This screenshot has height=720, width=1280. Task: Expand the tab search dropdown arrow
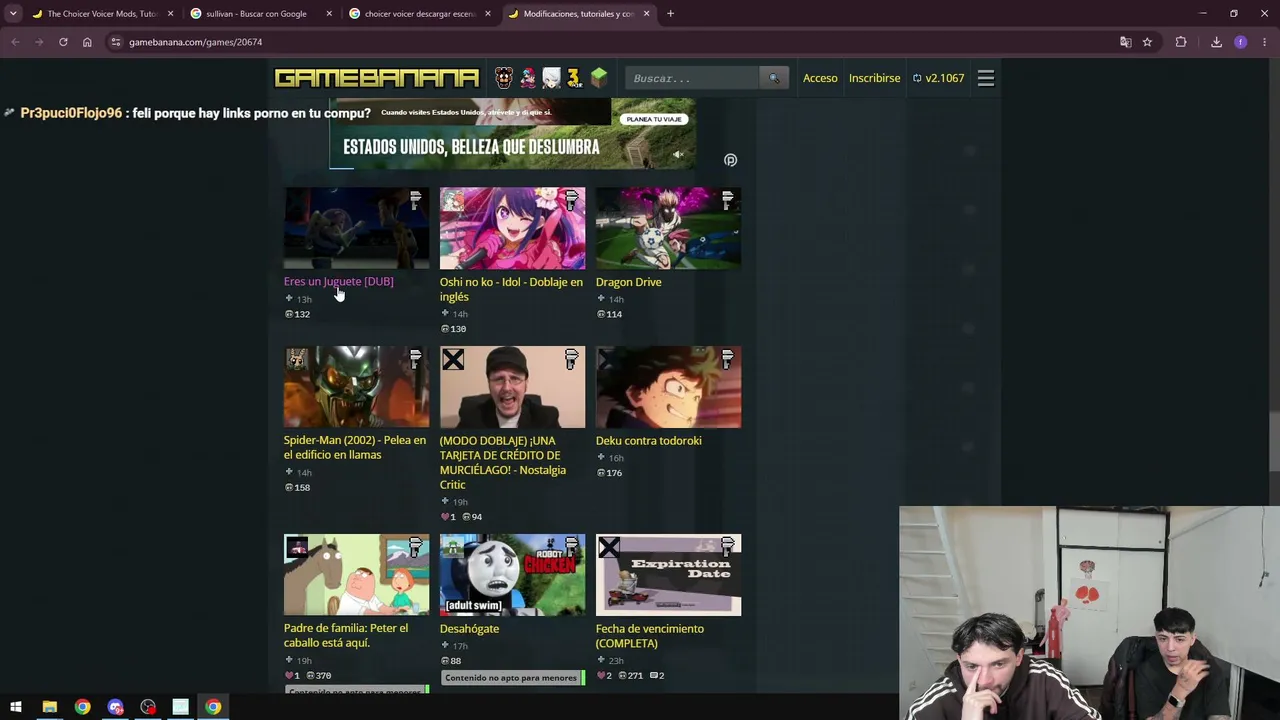(x=13, y=14)
